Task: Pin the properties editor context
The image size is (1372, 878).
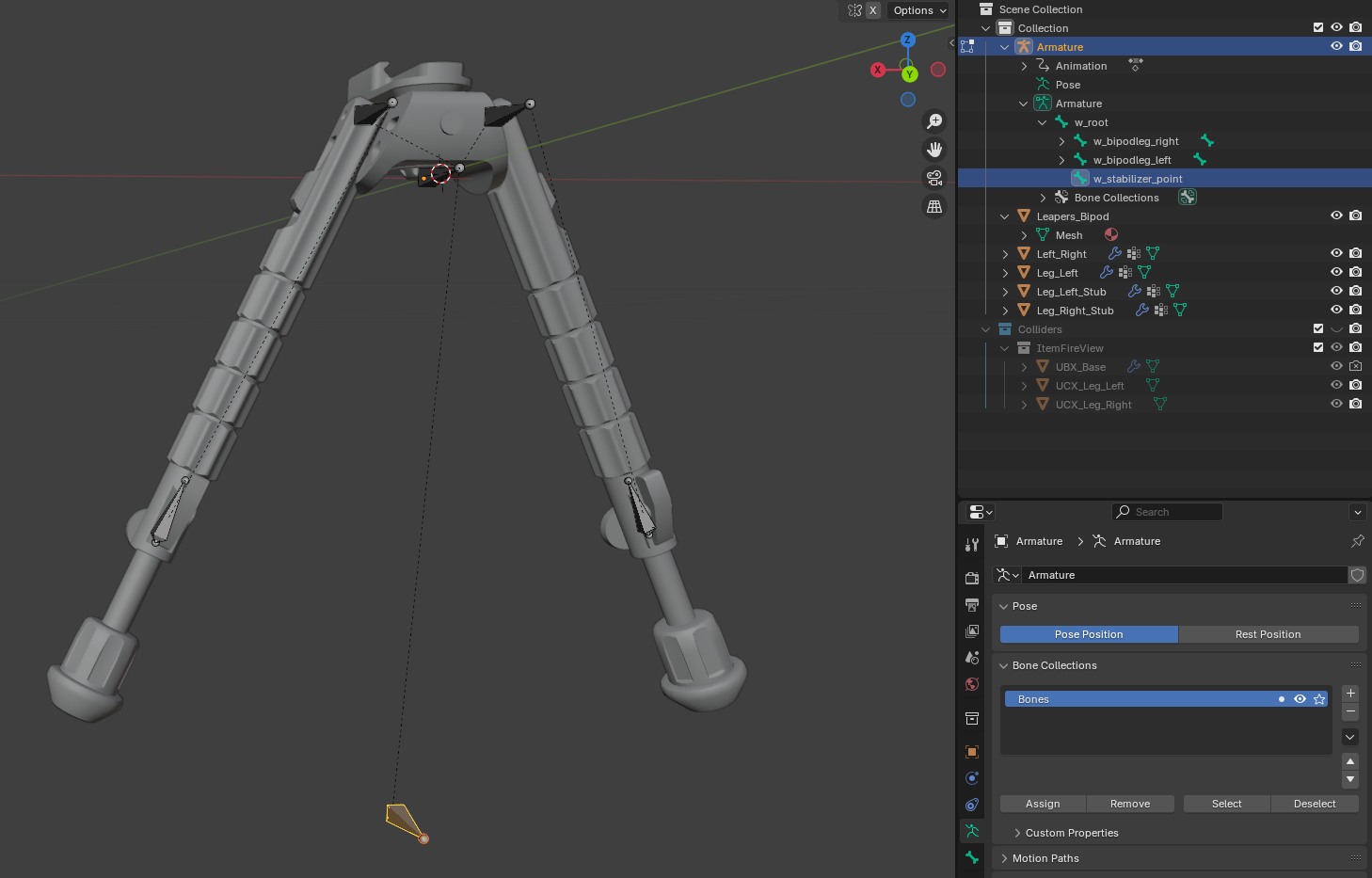Action: pos(1357,541)
